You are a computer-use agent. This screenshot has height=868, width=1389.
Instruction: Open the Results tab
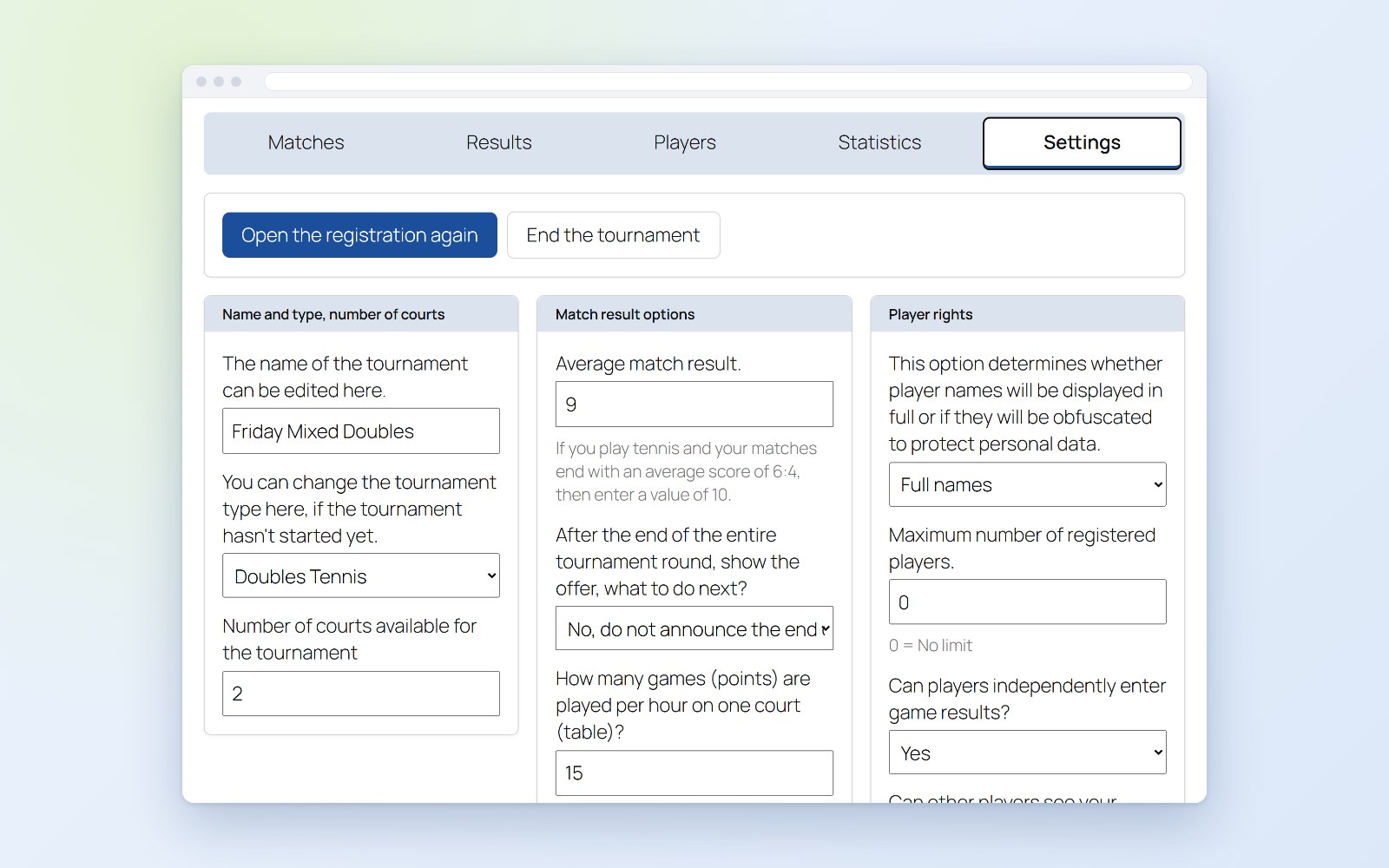click(498, 142)
